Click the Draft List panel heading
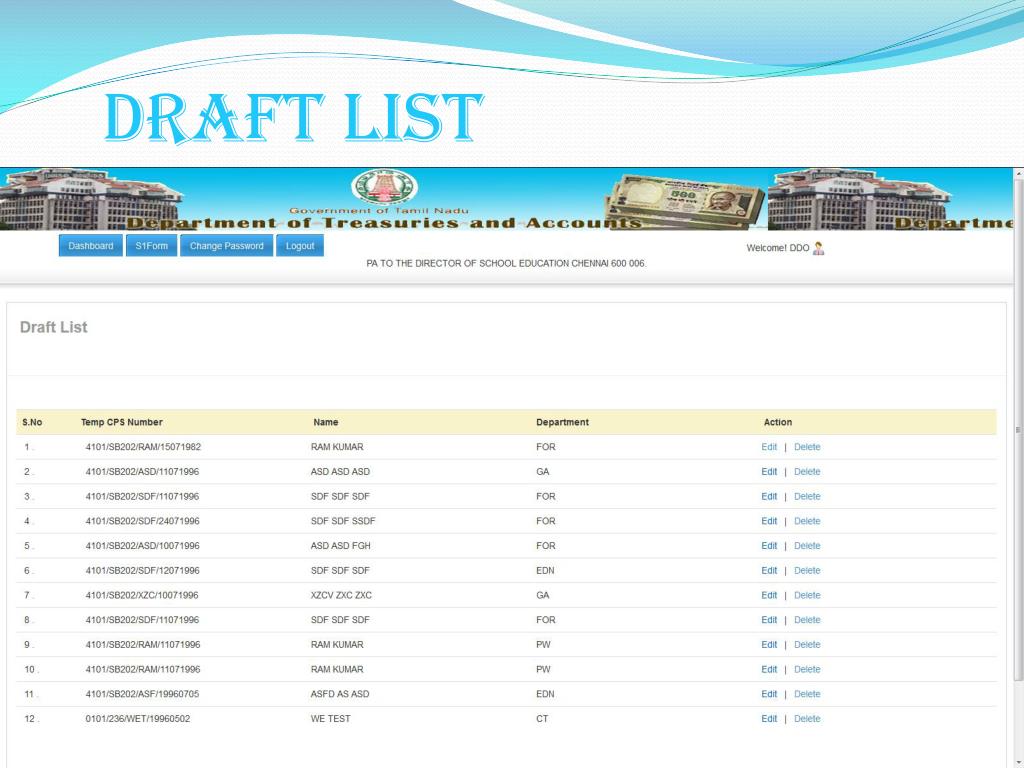This screenshot has width=1024, height=768. 54,327
